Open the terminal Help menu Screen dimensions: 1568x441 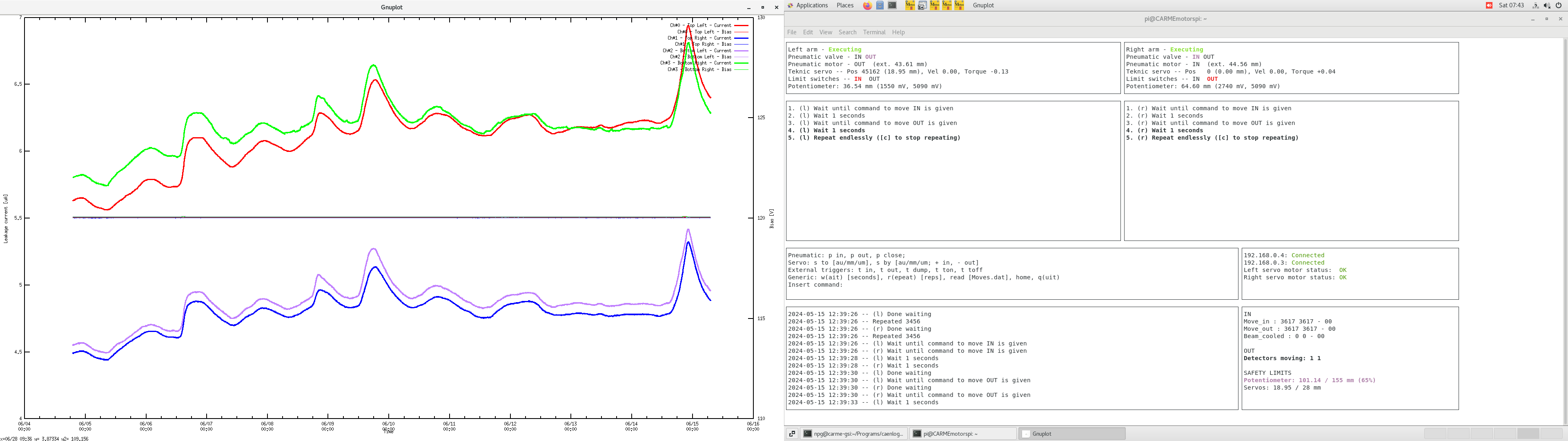pyautogui.click(x=898, y=32)
